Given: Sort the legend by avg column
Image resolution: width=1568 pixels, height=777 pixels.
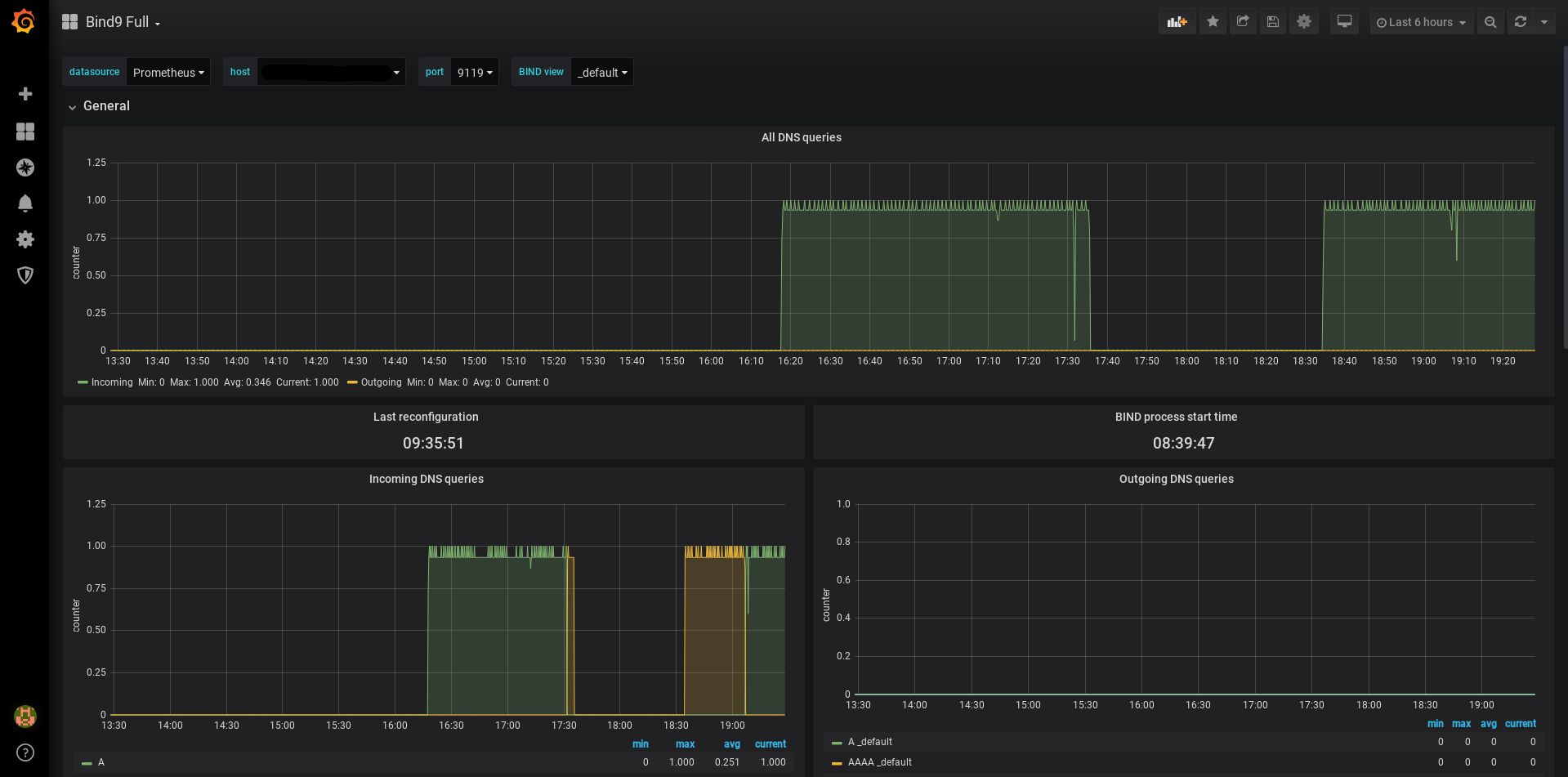Looking at the screenshot, I should pos(731,744).
